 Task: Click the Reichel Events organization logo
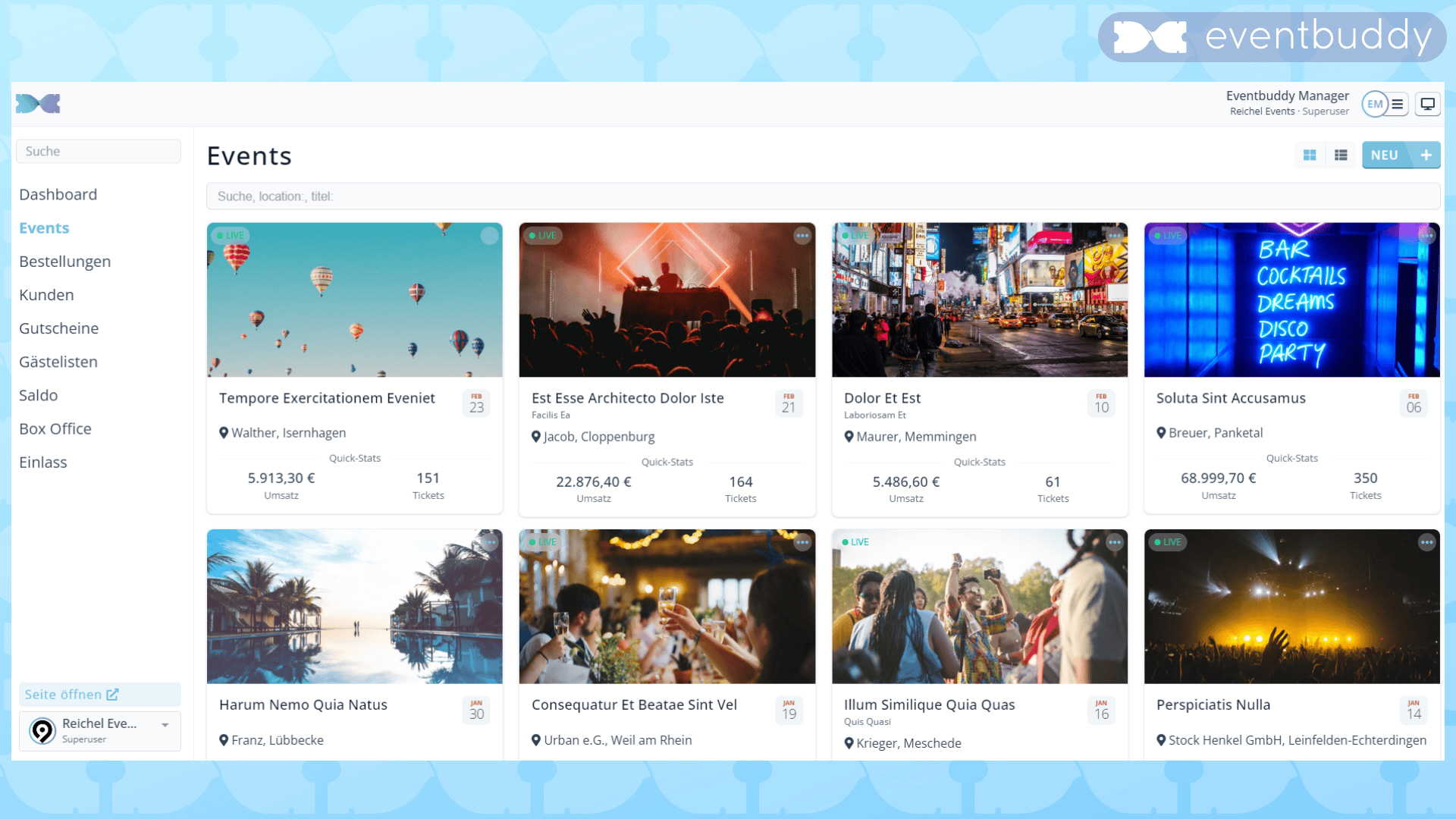point(42,731)
